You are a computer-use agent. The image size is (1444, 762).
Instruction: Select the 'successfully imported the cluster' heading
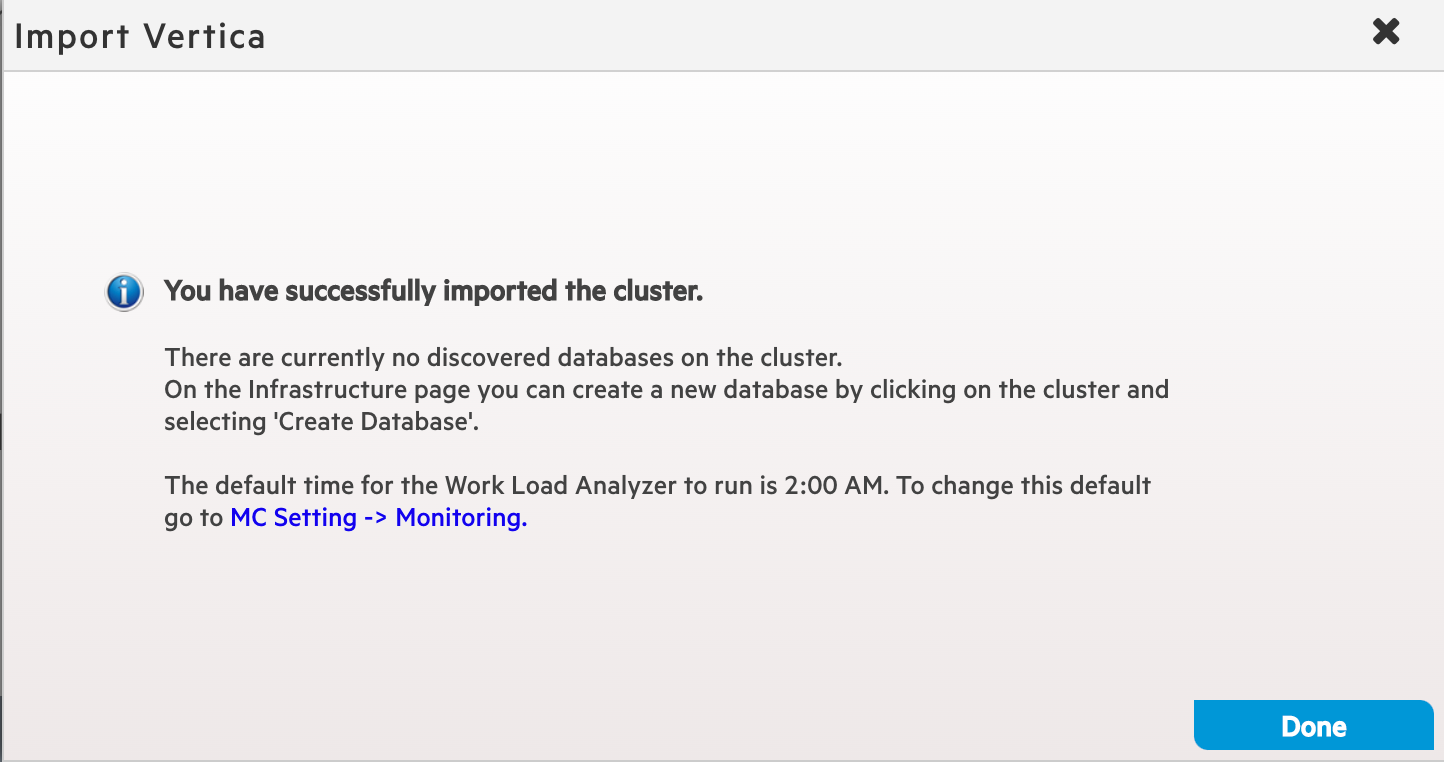coord(434,291)
